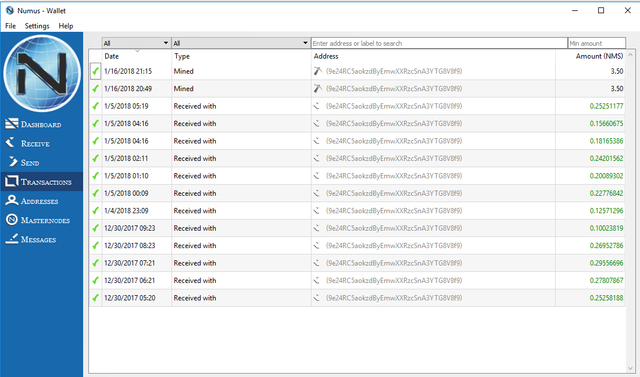The height and width of the screenshot is (377, 640).
Task: Click confirmed checkmark of 1/16/2018 21:15 row
Action: (x=96, y=71)
